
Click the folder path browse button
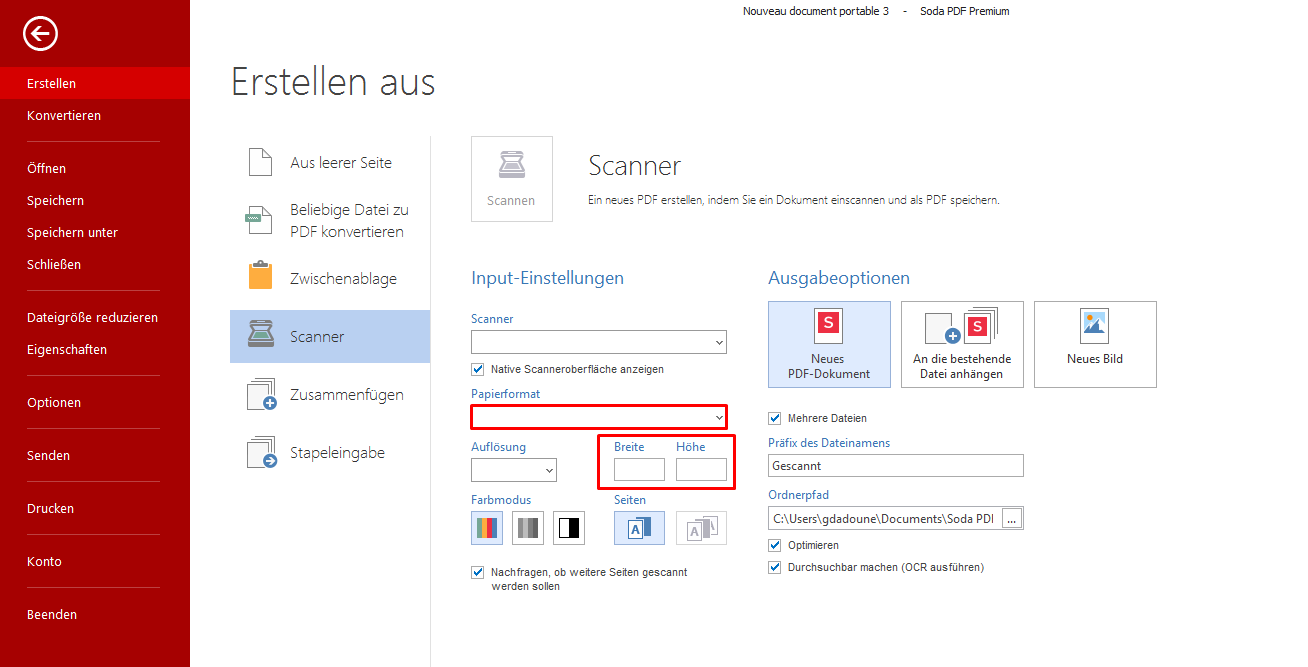[x=1012, y=518]
